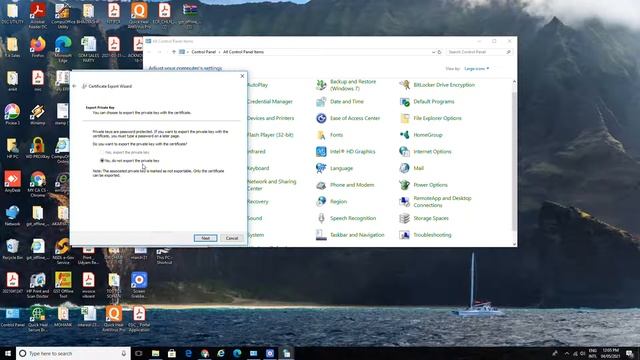This screenshot has height=360, width=640.
Task: Click the taskbar microphone search icon
Action: coord(124,353)
